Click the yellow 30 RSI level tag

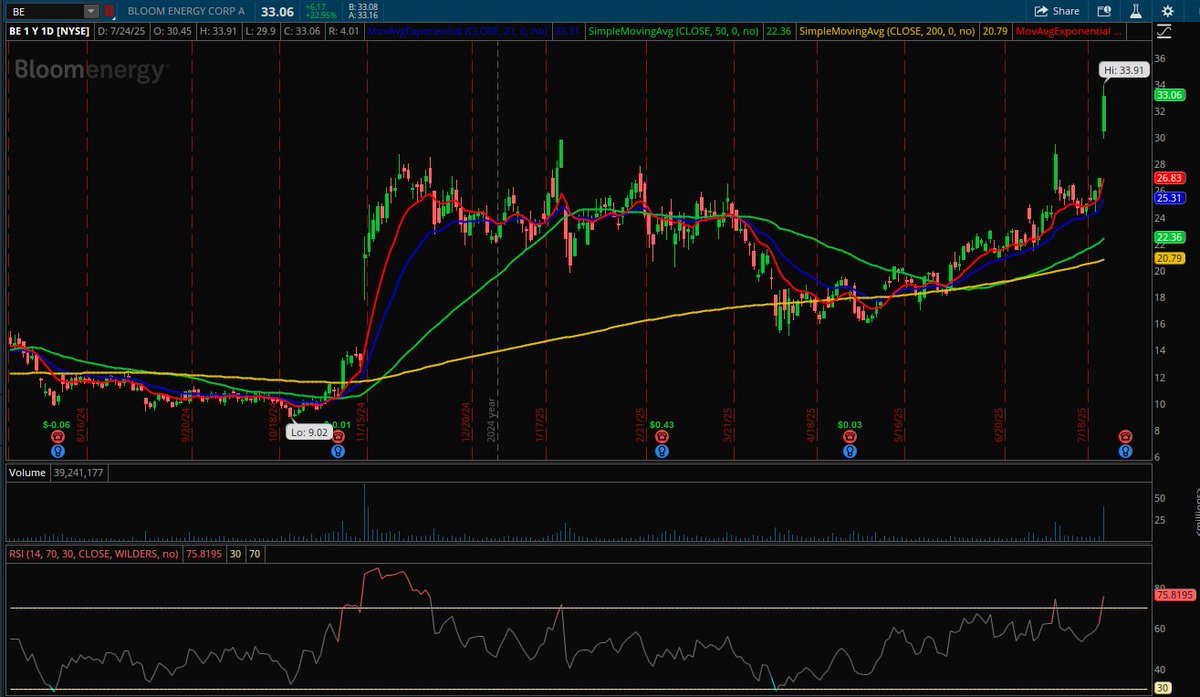pyautogui.click(x=1161, y=687)
